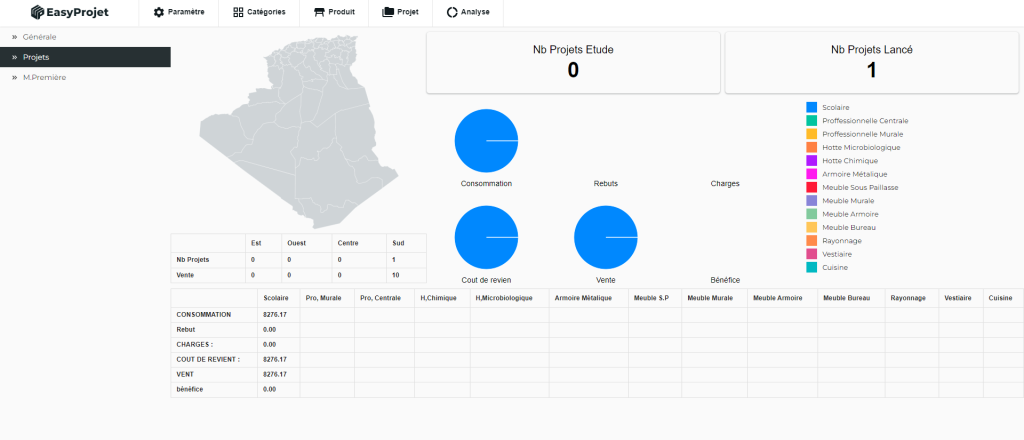The image size is (1024, 440).
Task: Toggle the Cuisine legend swatch
Action: pyautogui.click(x=811, y=267)
